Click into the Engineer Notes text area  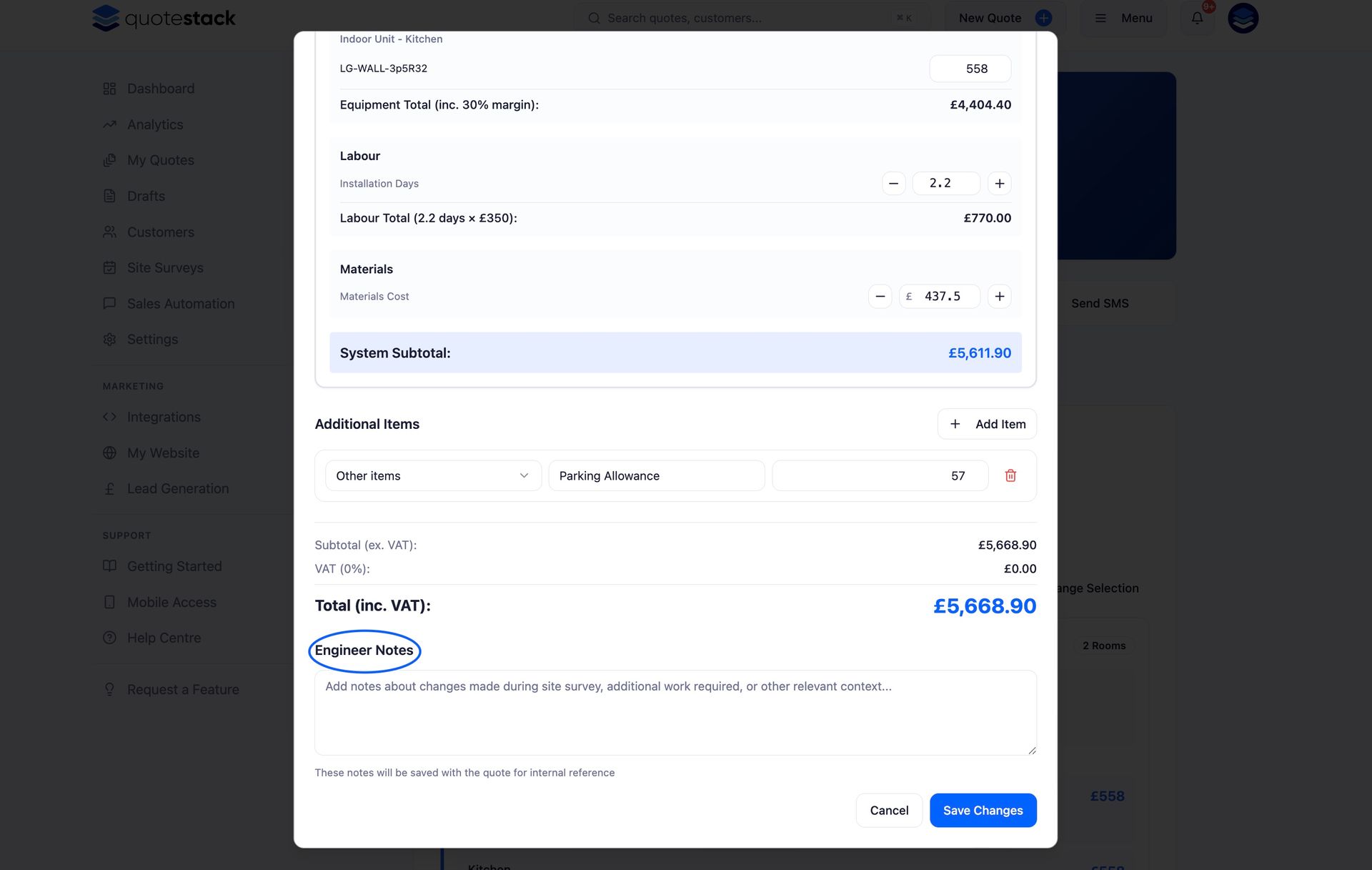675,713
